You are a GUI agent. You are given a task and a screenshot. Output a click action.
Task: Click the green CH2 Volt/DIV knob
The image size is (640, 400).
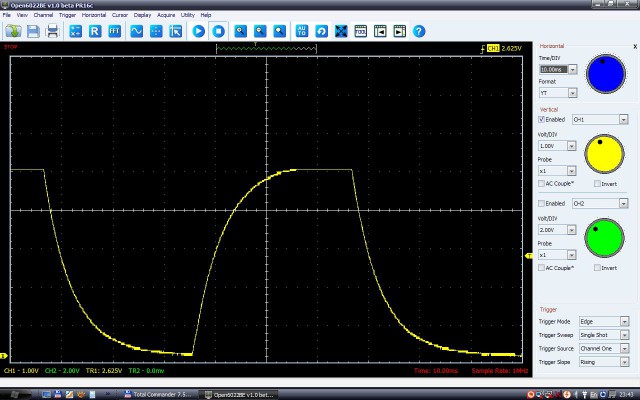coord(604,238)
